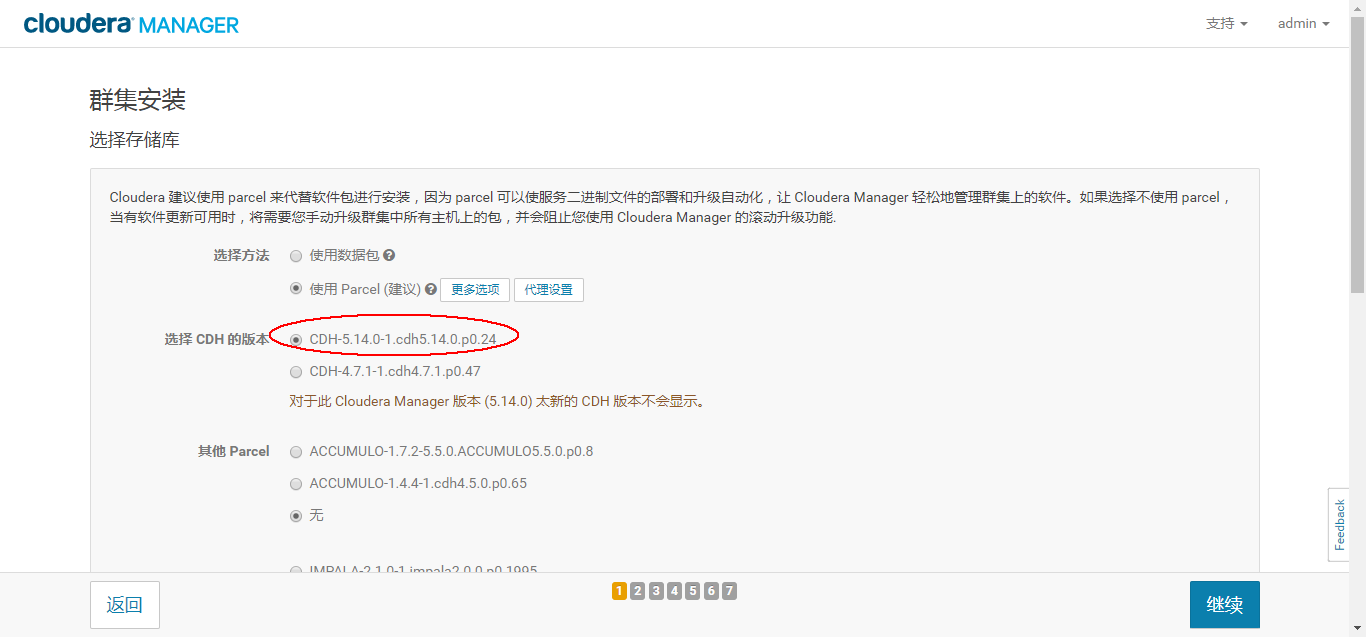Select ACCUMULO-1.4.4-1.cdh4.5.0.p0.65 parcel
The image size is (1366, 637).
(296, 484)
